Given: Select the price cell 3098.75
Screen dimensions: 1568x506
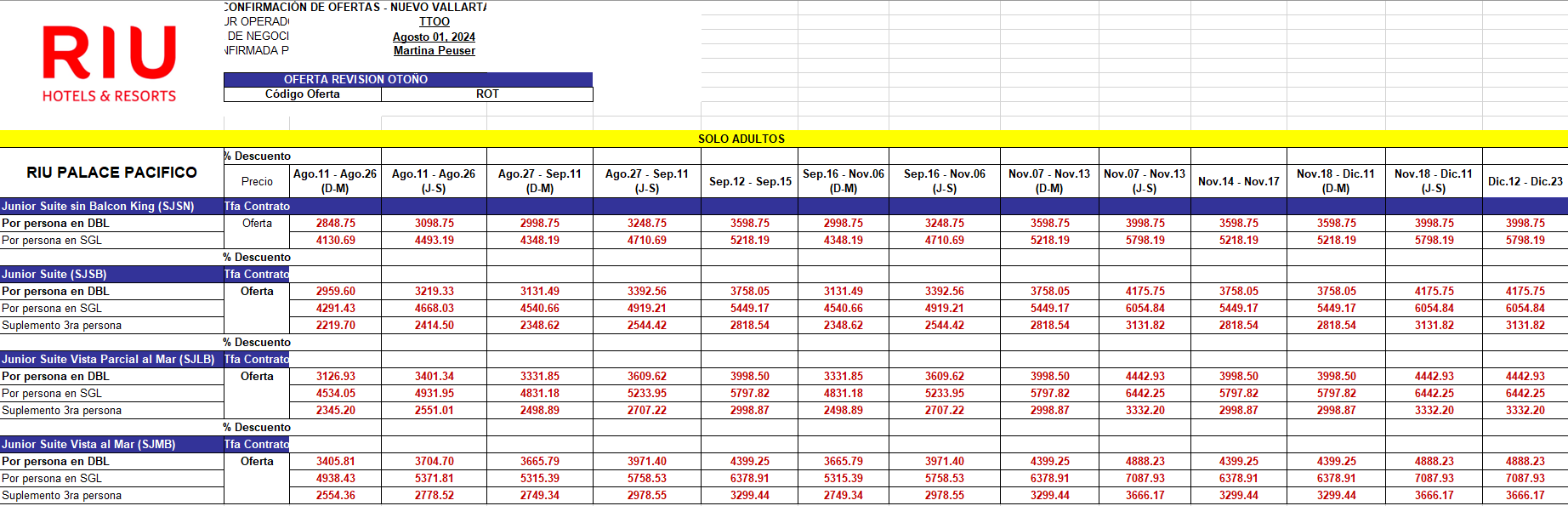Looking at the screenshot, I should click(x=435, y=224).
